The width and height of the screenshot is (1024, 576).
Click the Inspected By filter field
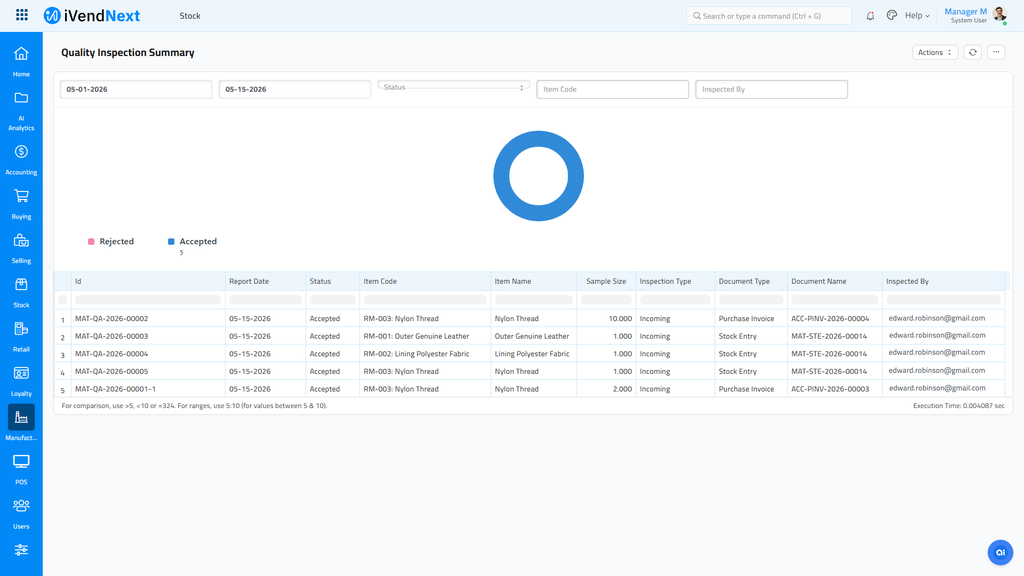[771, 89]
